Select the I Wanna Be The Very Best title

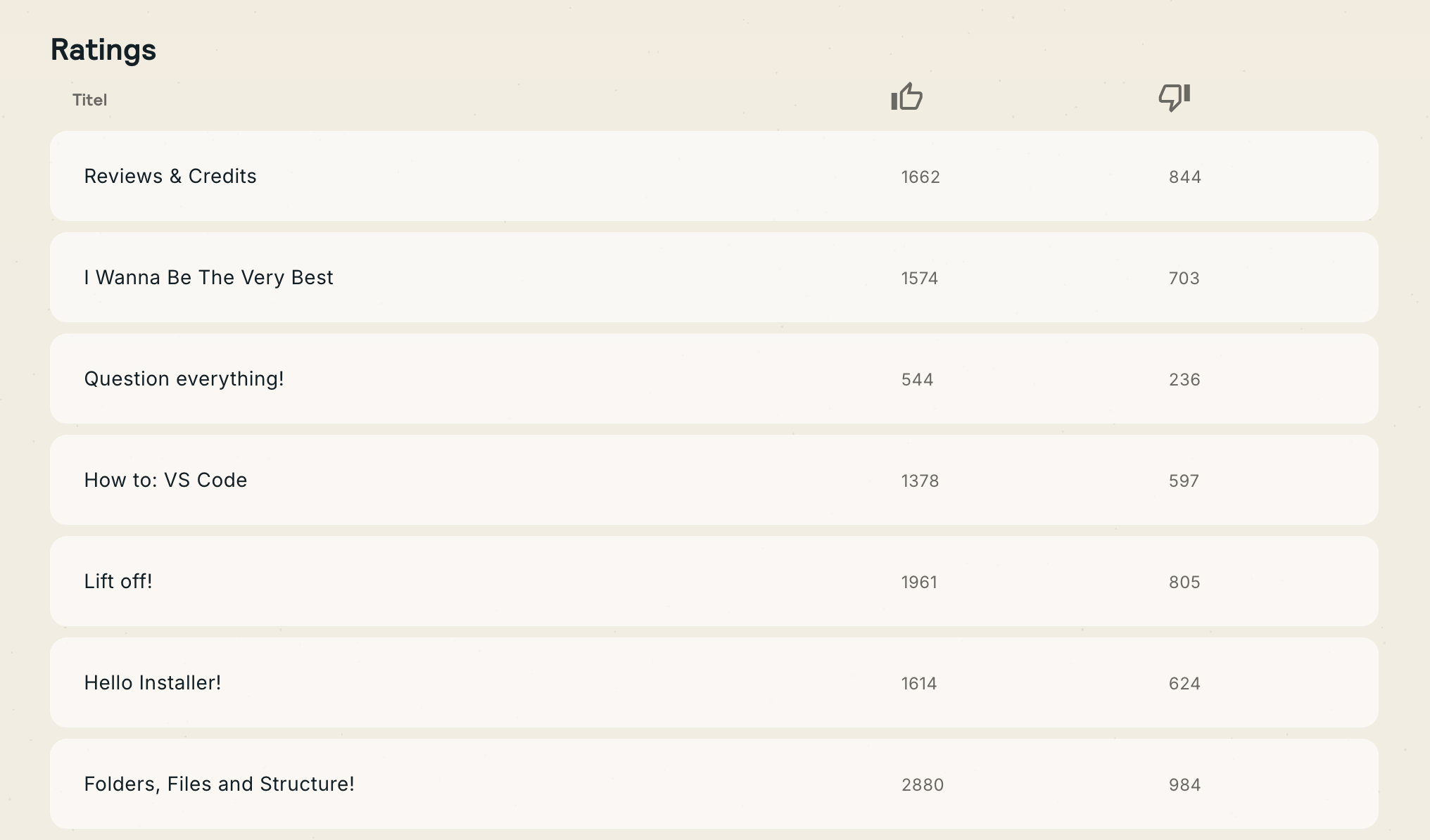[208, 277]
